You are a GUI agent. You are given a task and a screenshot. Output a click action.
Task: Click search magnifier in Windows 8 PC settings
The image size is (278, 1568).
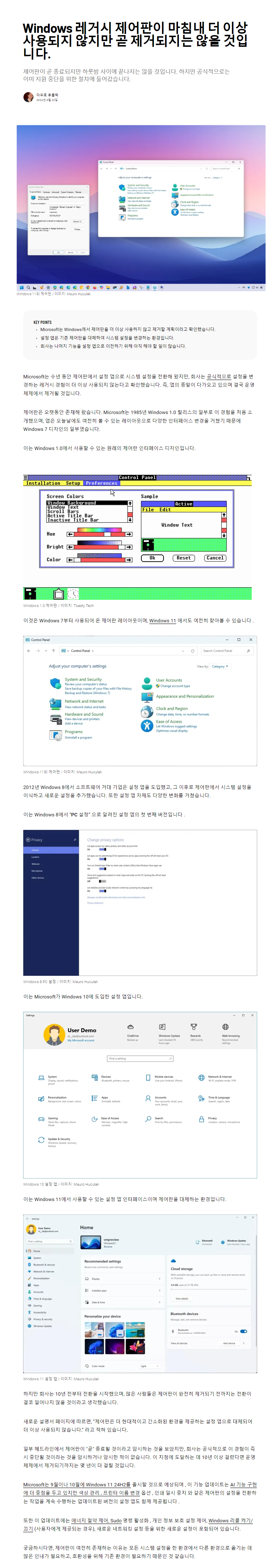(x=75, y=840)
